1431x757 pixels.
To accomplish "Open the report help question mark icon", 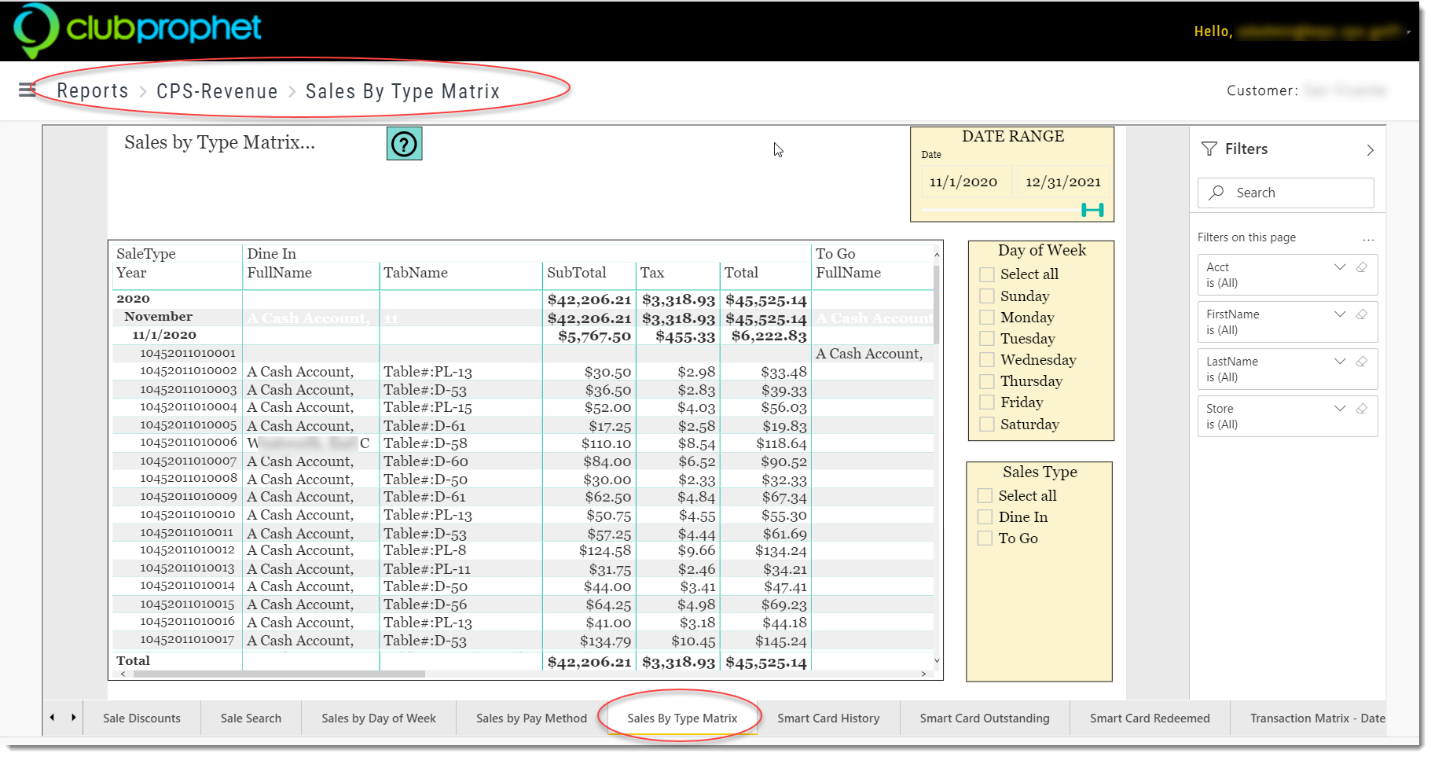I will click(x=404, y=144).
